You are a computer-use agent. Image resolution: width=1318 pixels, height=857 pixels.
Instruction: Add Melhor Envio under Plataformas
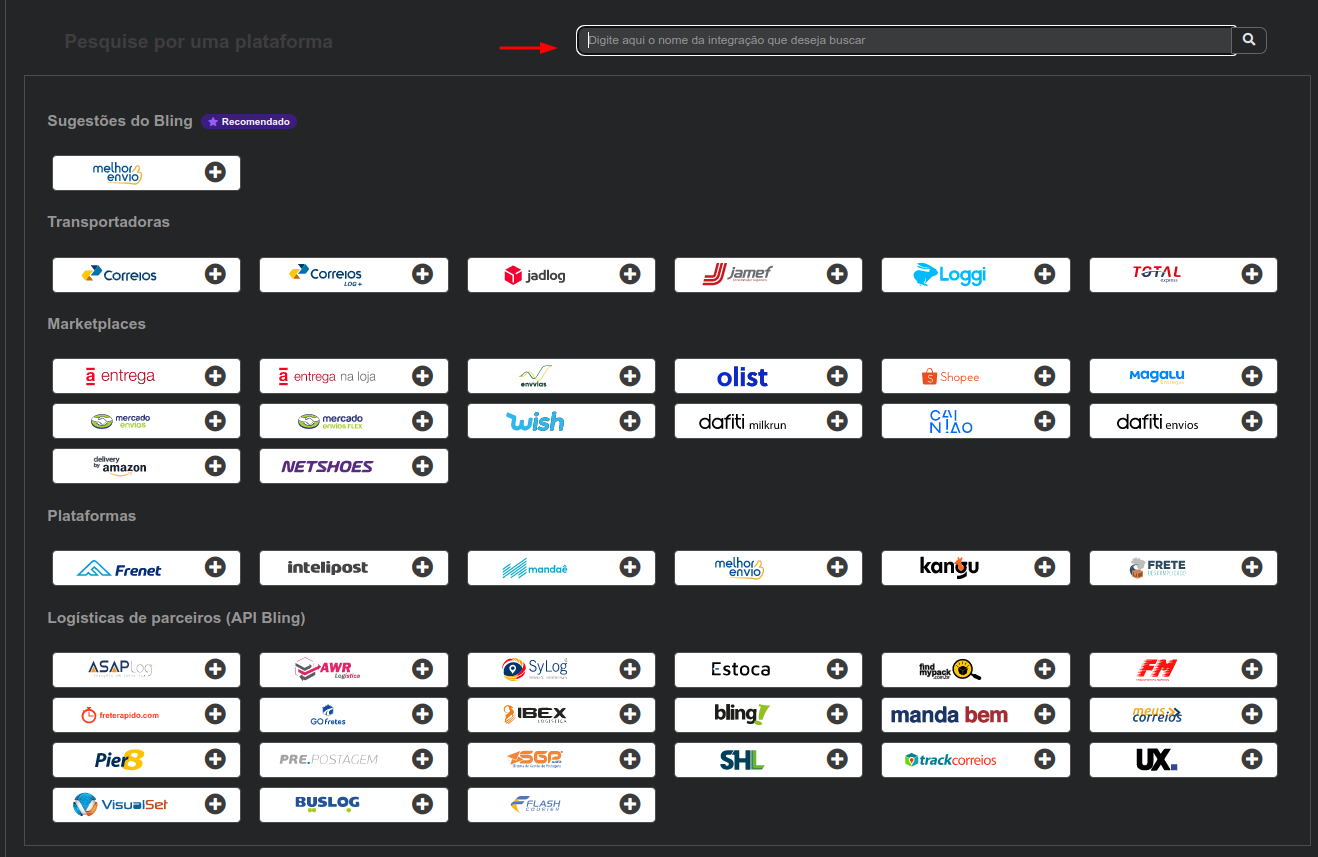point(837,568)
